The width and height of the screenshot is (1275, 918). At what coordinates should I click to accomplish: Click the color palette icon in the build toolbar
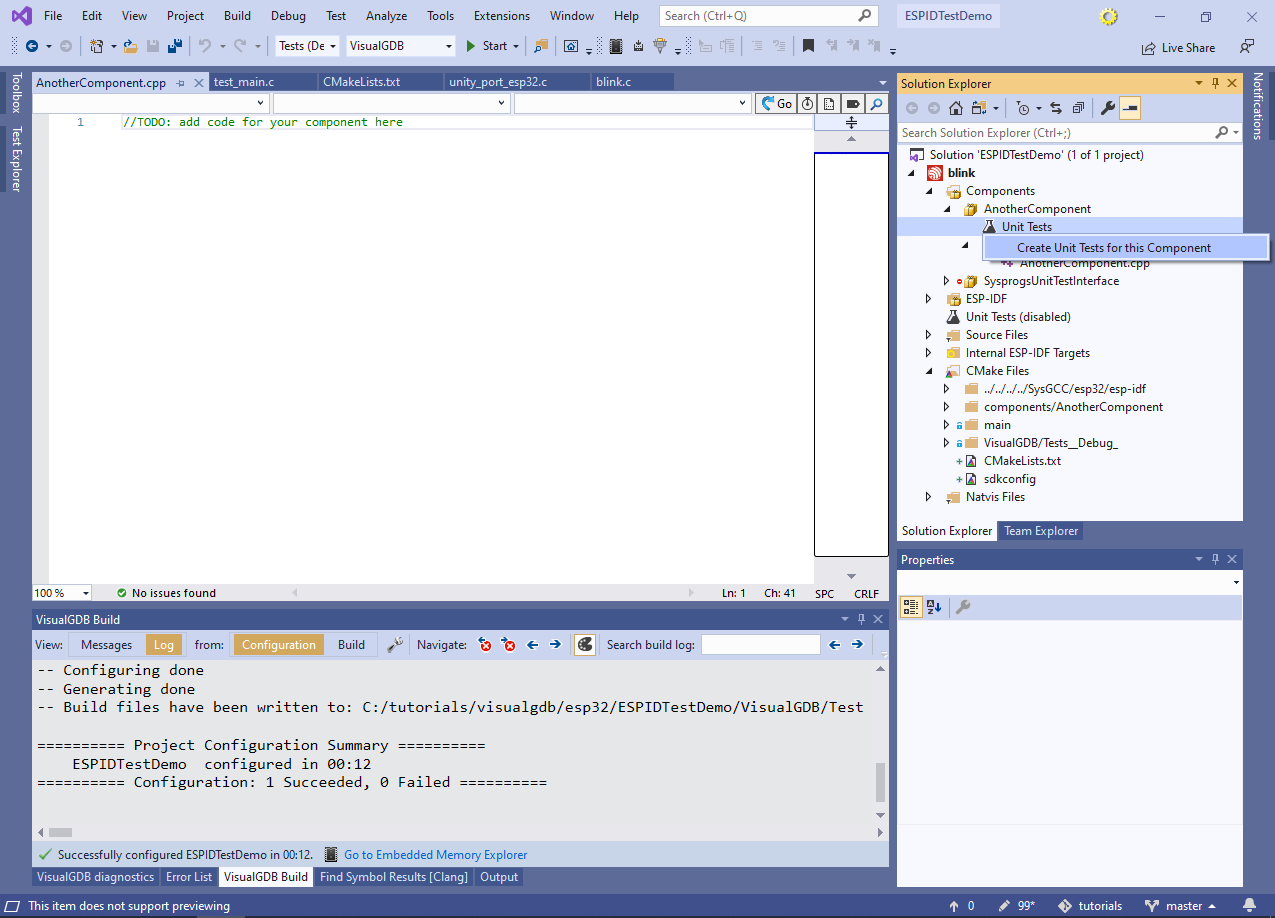585,645
